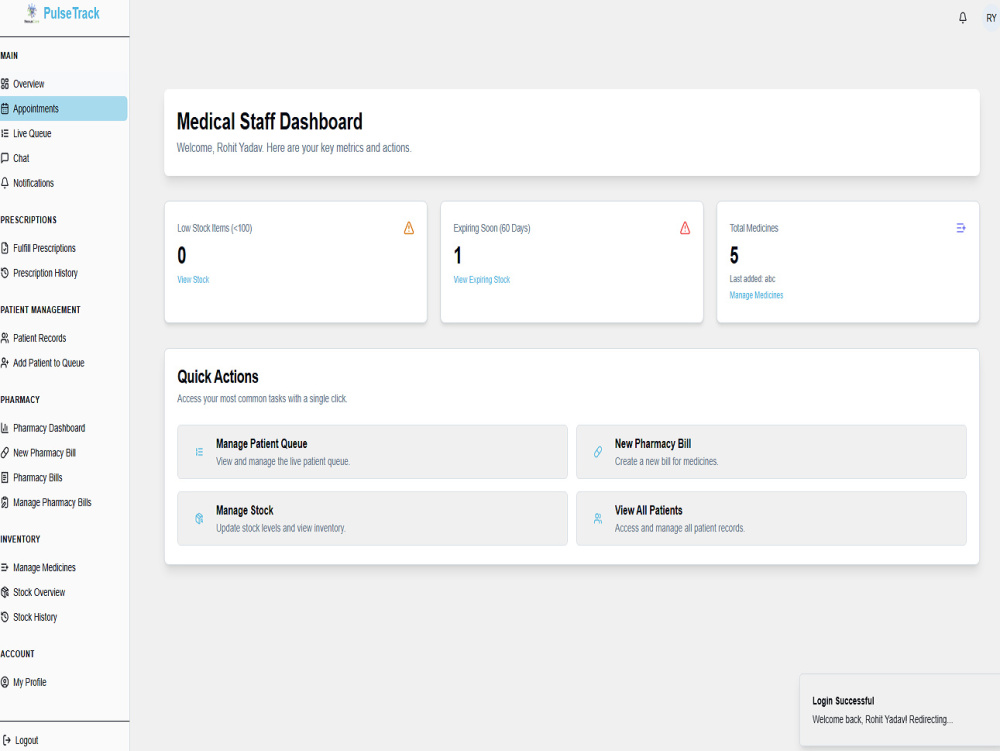Select Add Patient to Queue
The image size is (1000, 751).
pyautogui.click(x=63, y=363)
